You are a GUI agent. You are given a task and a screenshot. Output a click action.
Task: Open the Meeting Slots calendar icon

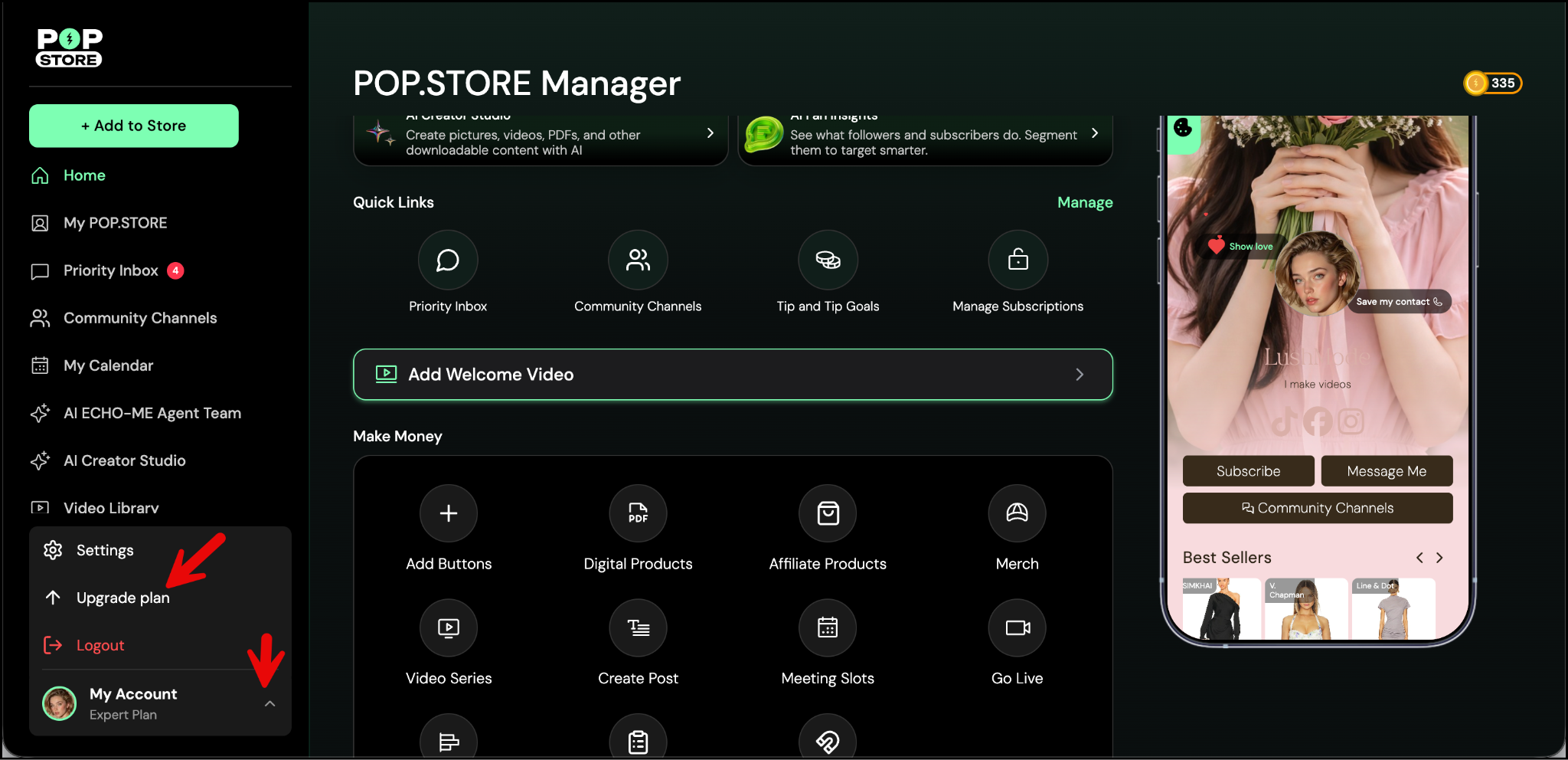pyautogui.click(x=828, y=628)
